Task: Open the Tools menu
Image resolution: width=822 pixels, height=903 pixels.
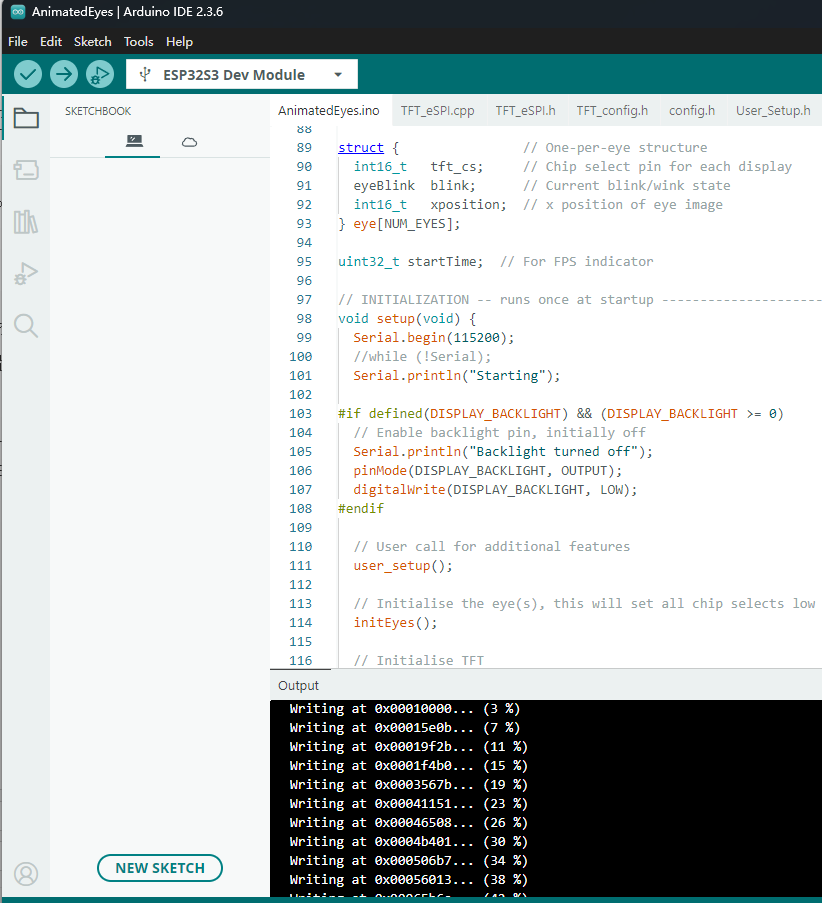Action: 139,41
